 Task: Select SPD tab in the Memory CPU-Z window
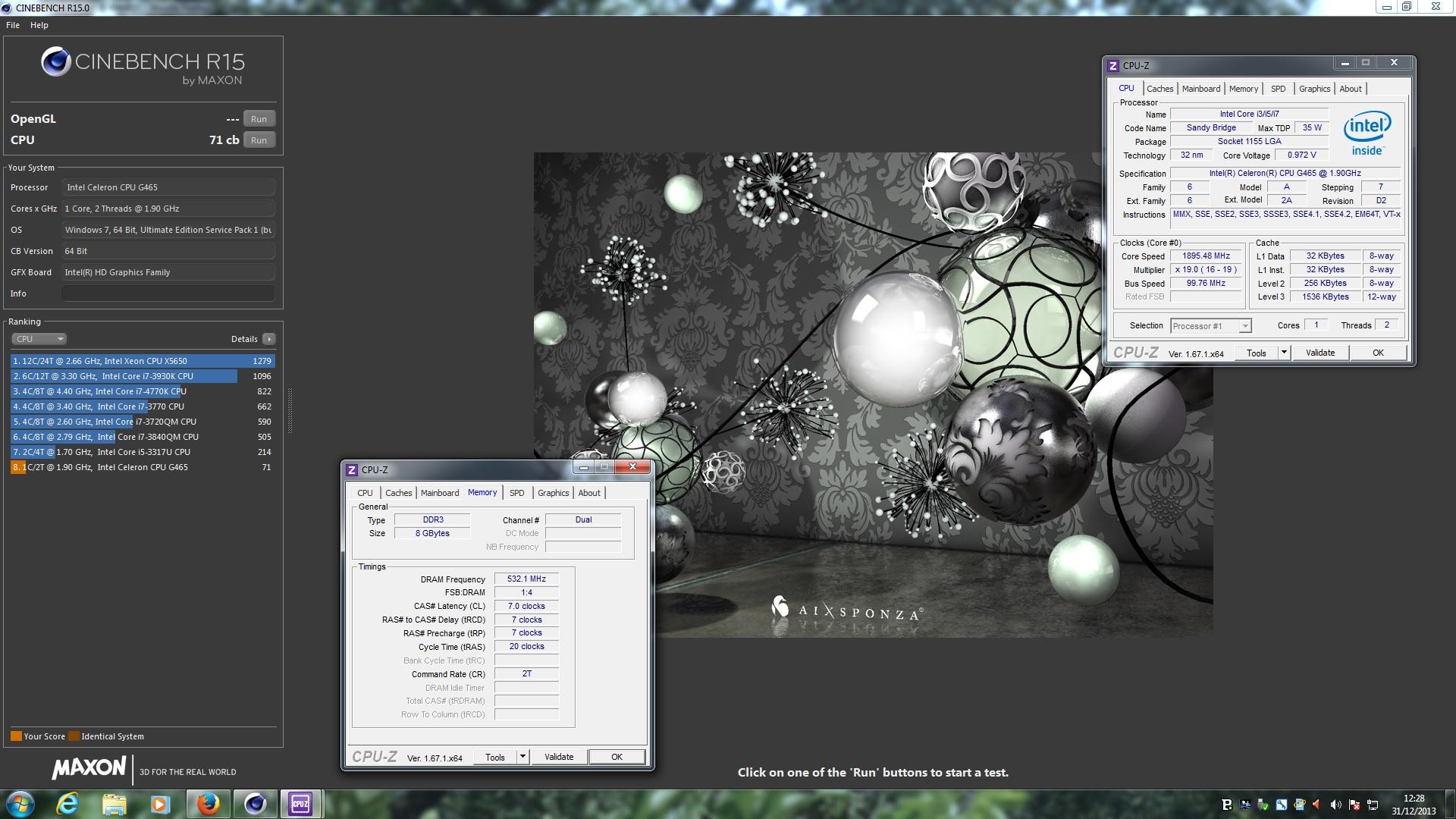(517, 493)
